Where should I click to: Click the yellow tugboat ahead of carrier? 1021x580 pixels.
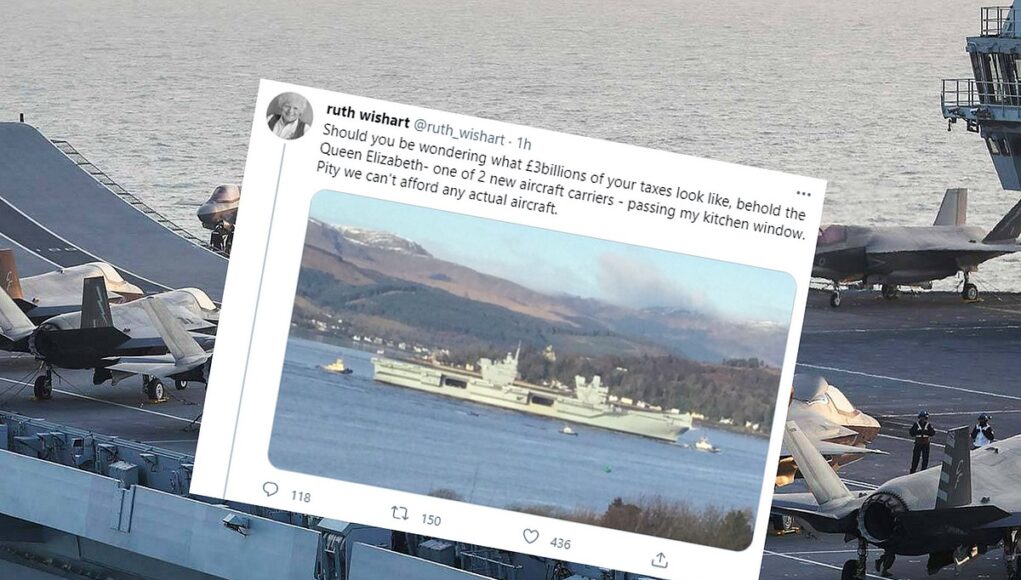[337, 367]
